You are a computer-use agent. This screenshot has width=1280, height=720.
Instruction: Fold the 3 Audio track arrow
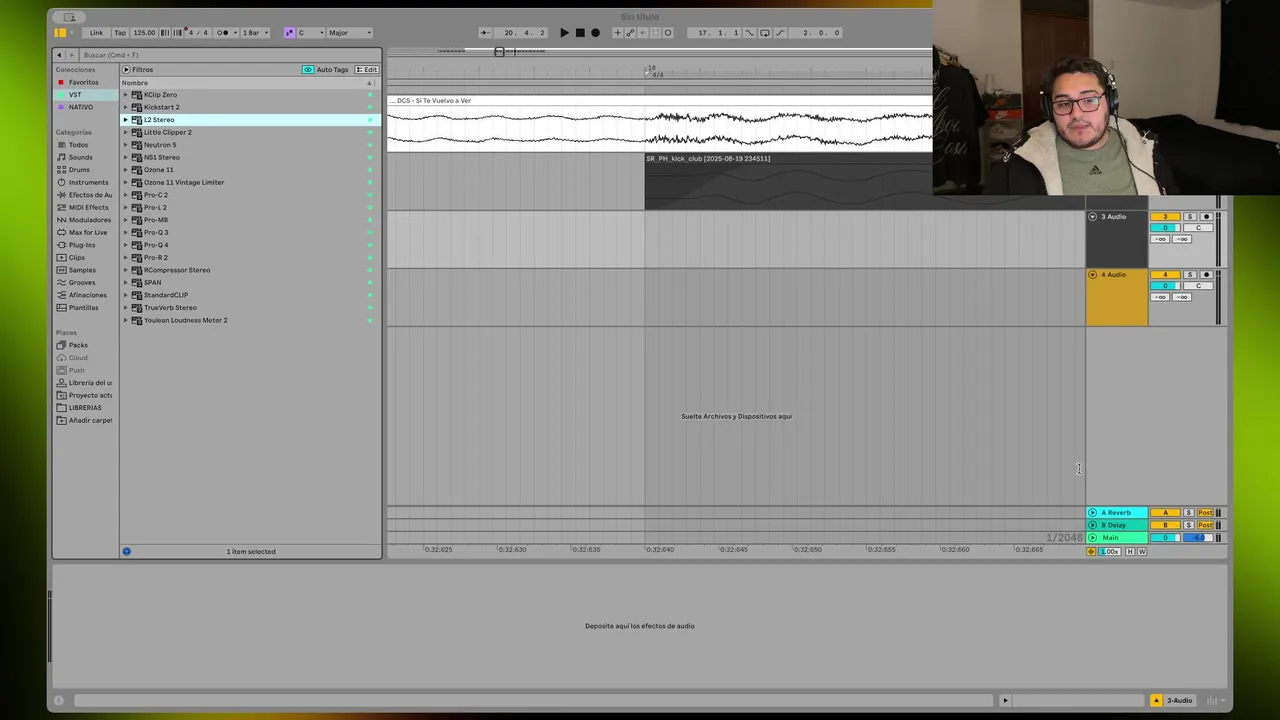click(x=1092, y=216)
